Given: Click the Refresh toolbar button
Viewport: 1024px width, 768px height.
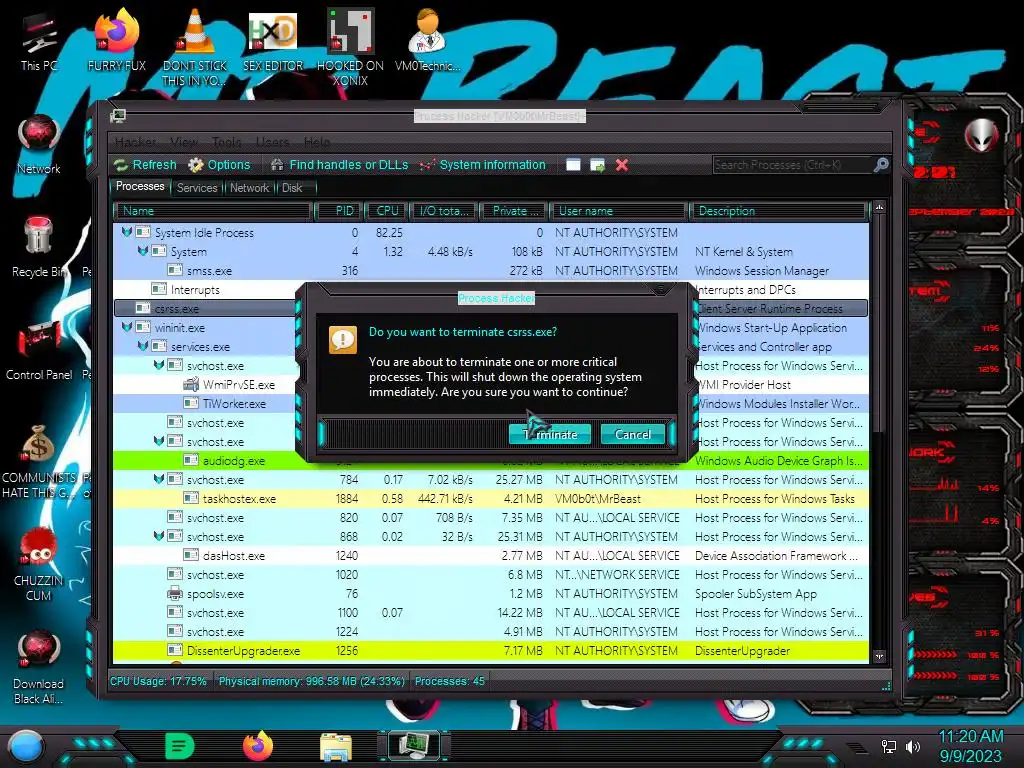Looking at the screenshot, I should (145, 165).
